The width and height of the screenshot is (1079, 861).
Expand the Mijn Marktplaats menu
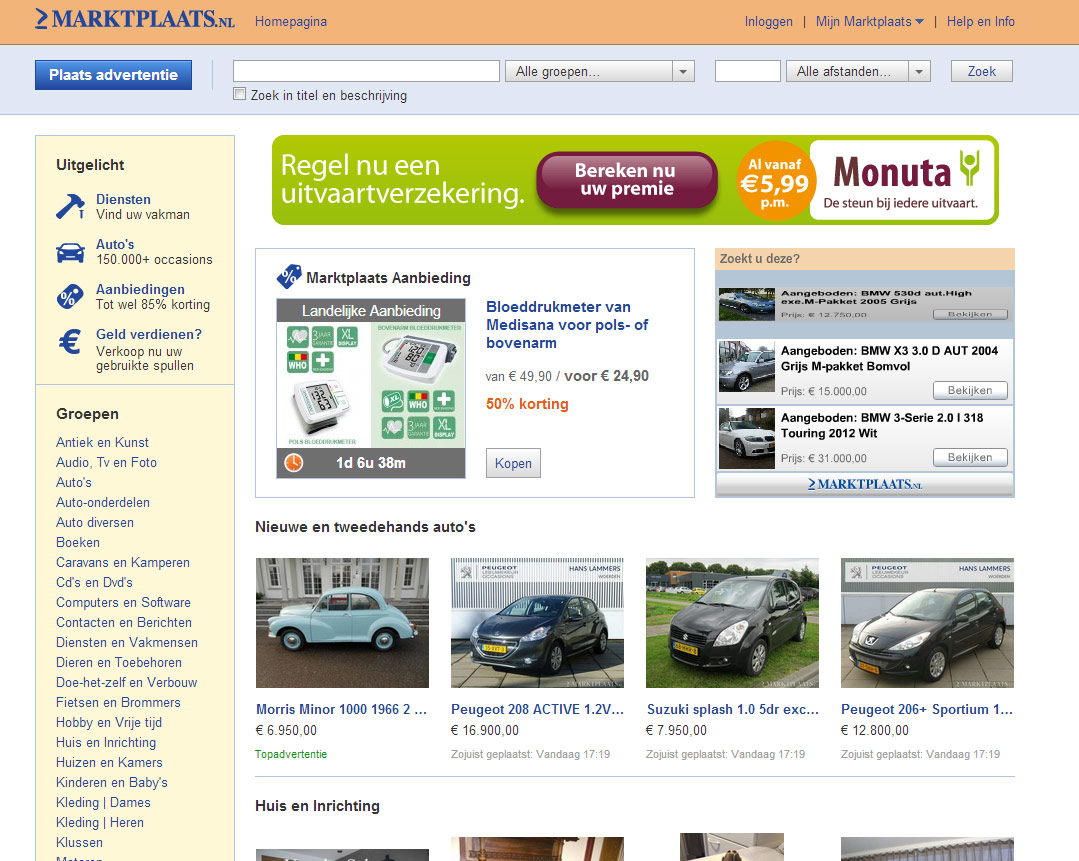click(869, 21)
